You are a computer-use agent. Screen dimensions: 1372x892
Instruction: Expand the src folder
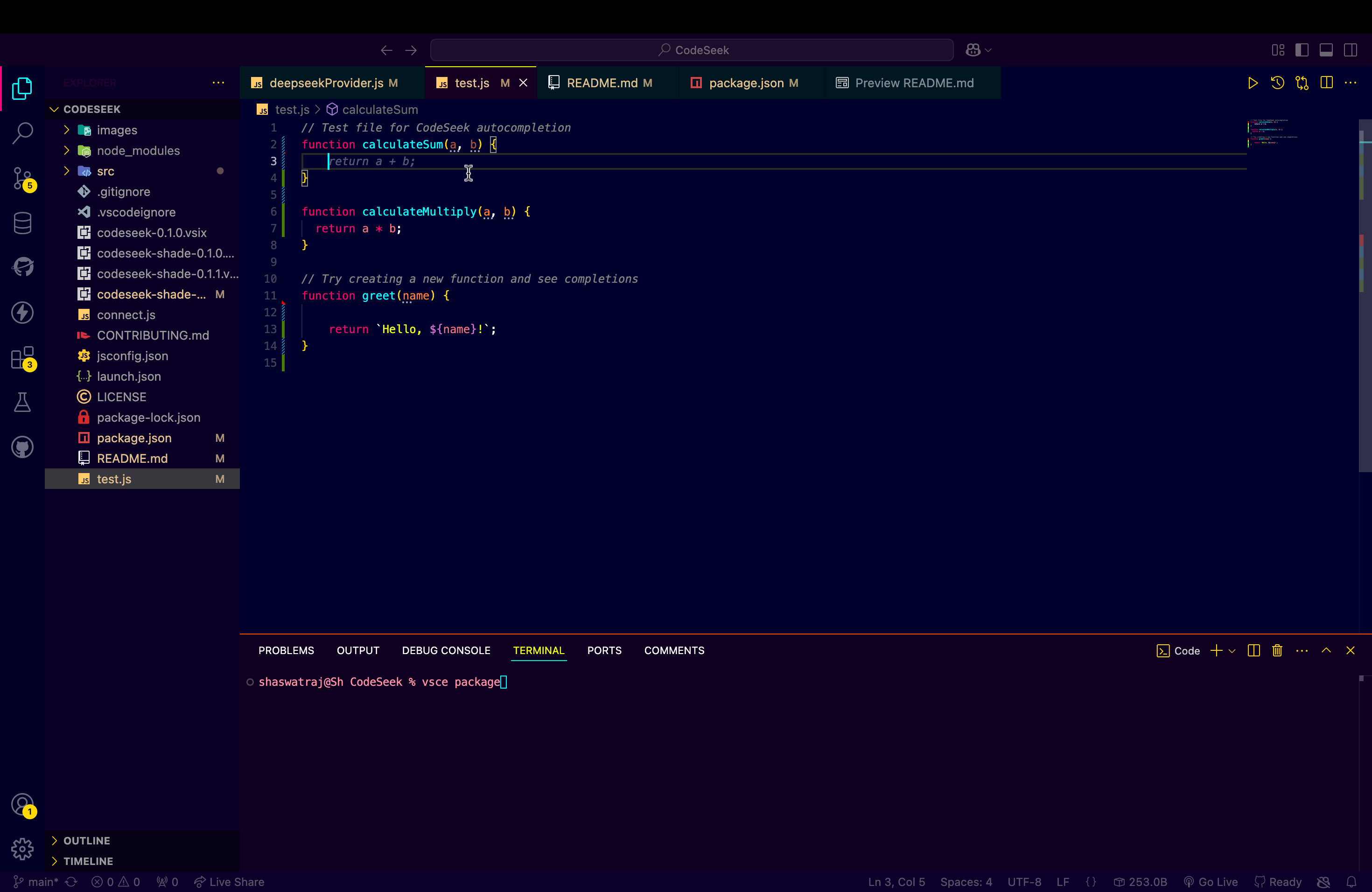click(105, 171)
